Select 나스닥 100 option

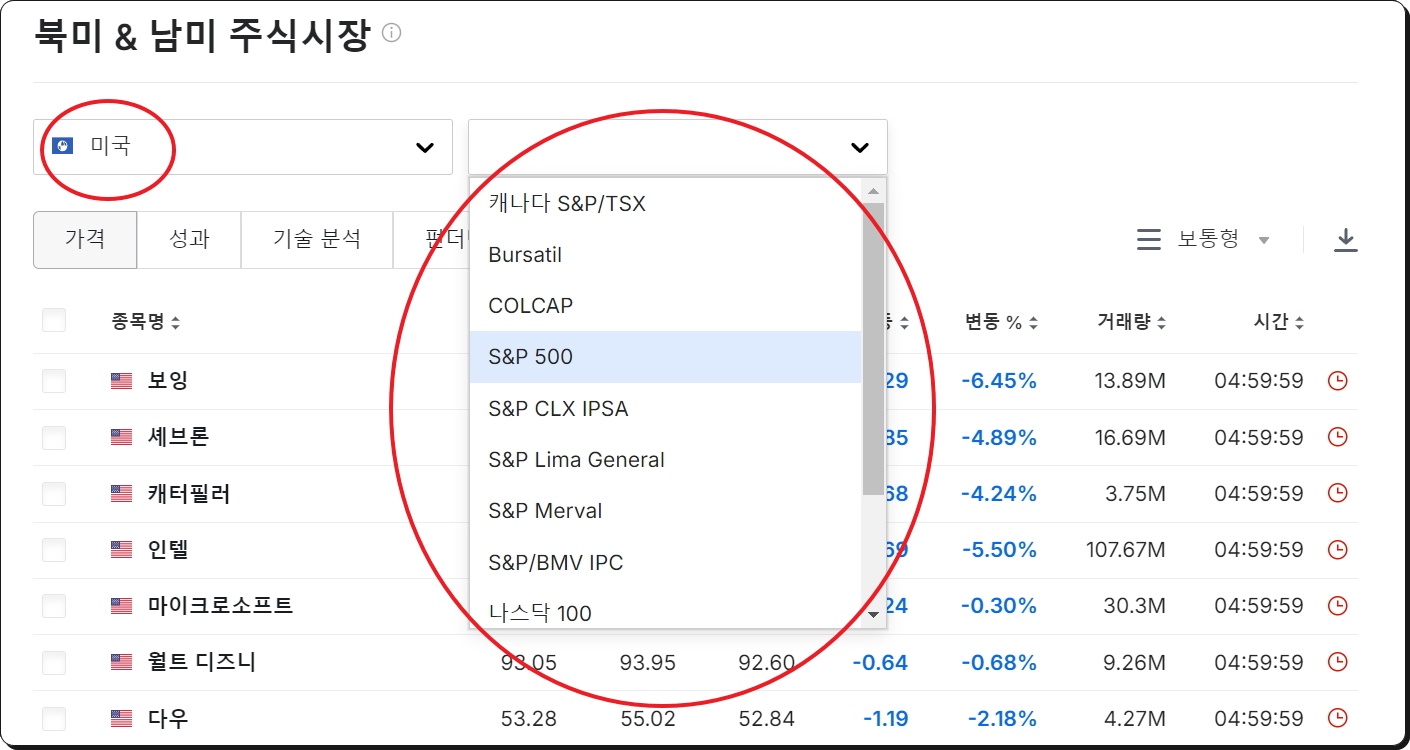[x=665, y=609]
